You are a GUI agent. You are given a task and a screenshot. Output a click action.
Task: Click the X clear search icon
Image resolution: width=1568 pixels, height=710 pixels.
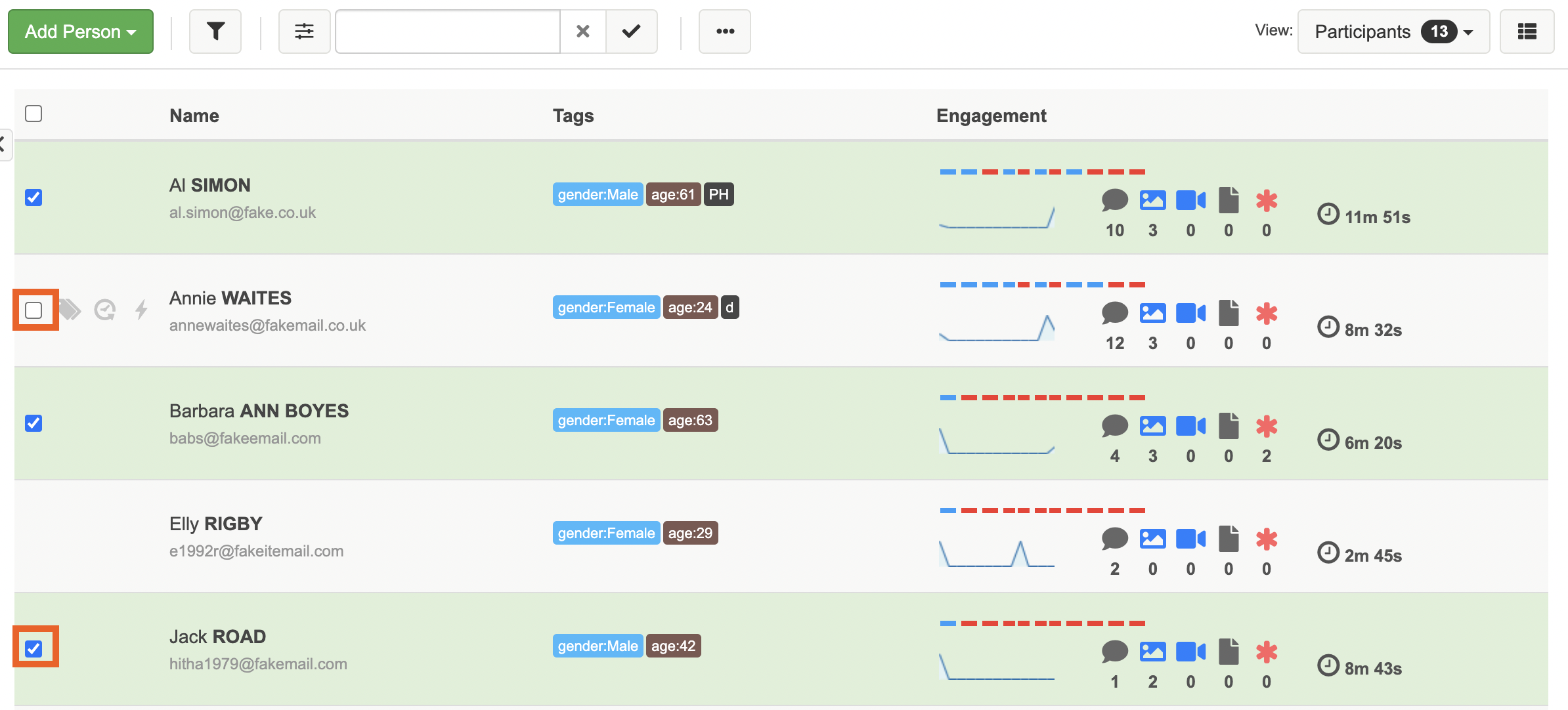click(x=582, y=31)
